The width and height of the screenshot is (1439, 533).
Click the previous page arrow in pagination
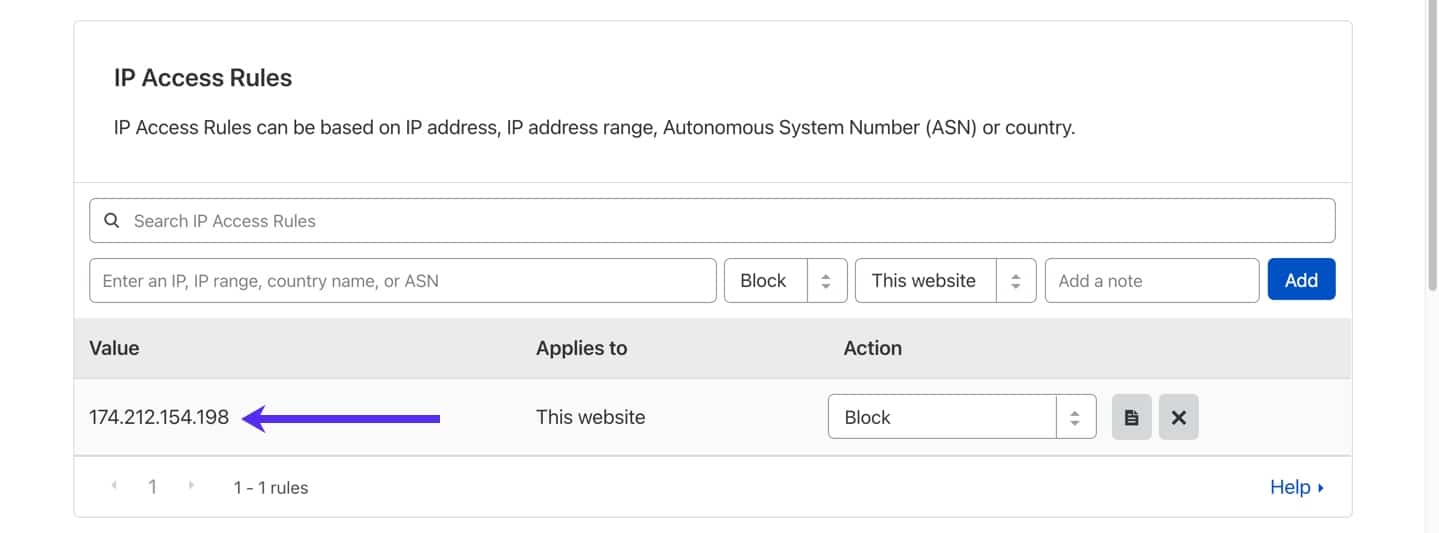114,487
